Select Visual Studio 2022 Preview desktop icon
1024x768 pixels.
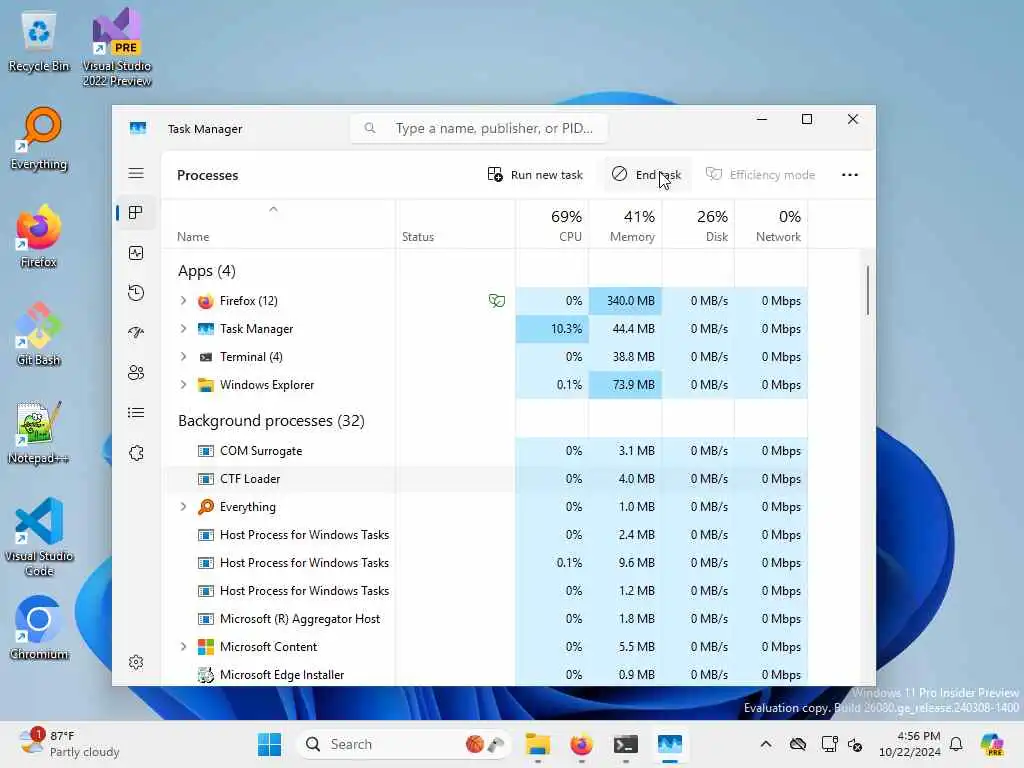point(117,48)
